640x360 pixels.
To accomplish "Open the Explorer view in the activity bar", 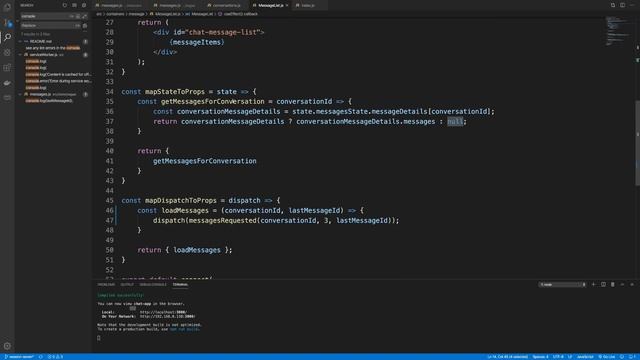I will coord(7,7).
